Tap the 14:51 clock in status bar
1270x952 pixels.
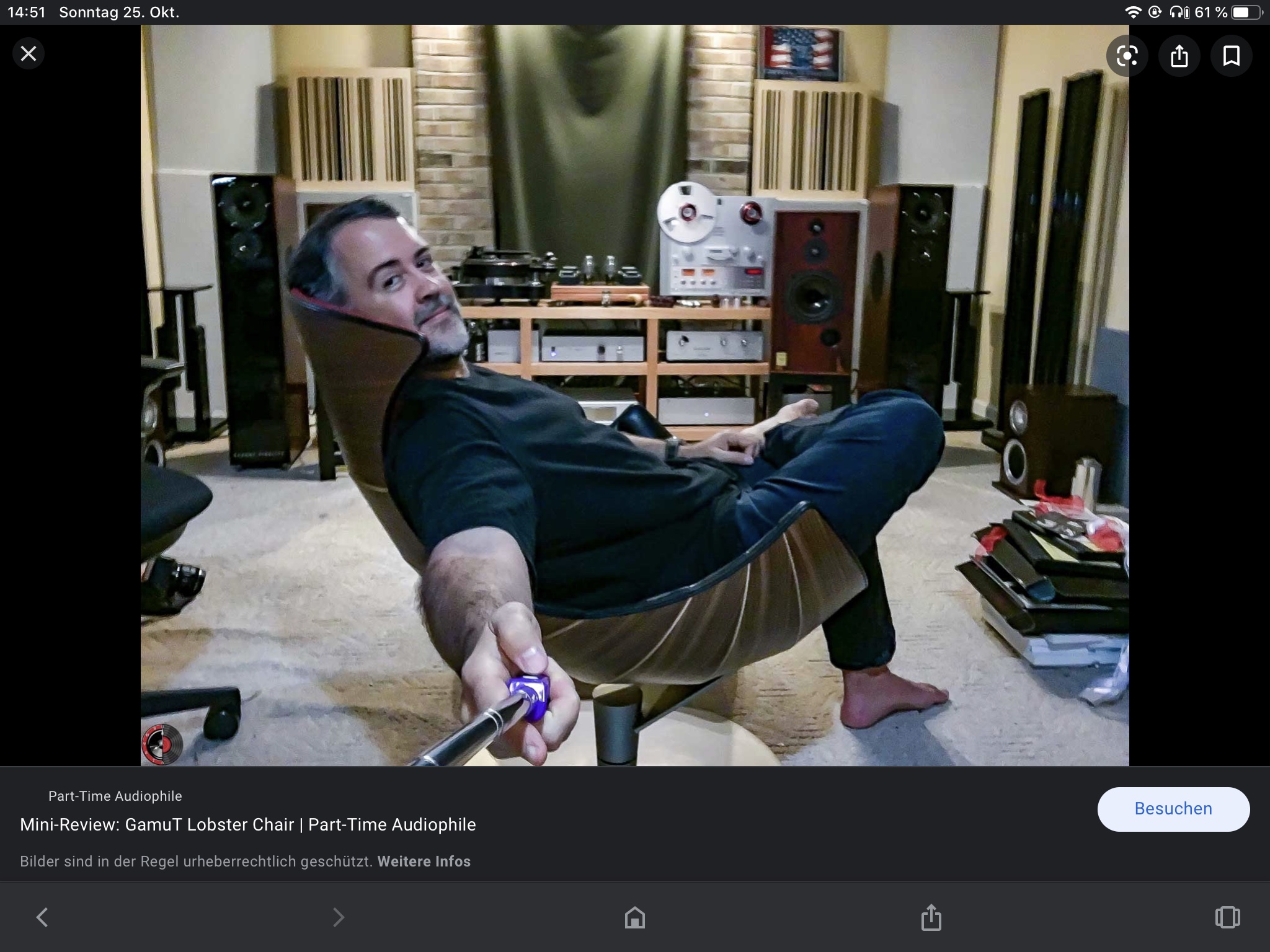coord(26,12)
